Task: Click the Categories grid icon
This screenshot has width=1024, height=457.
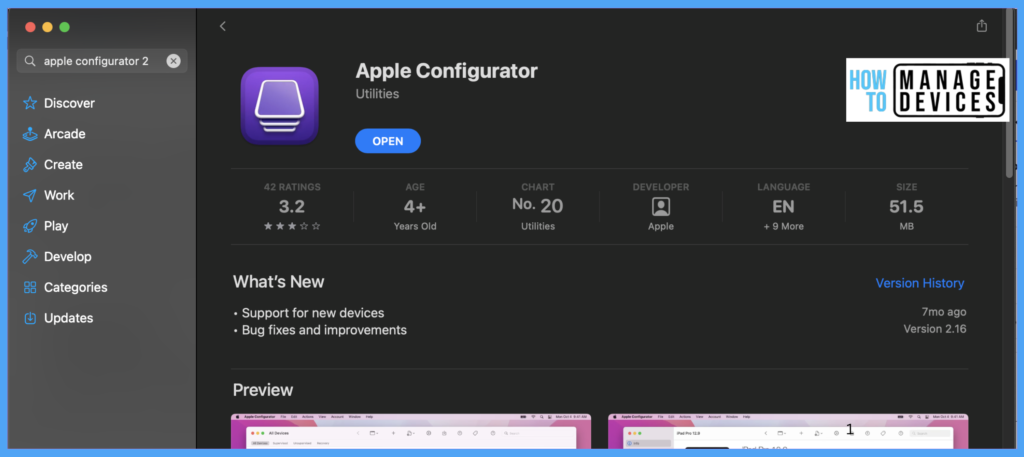Action: [x=30, y=287]
